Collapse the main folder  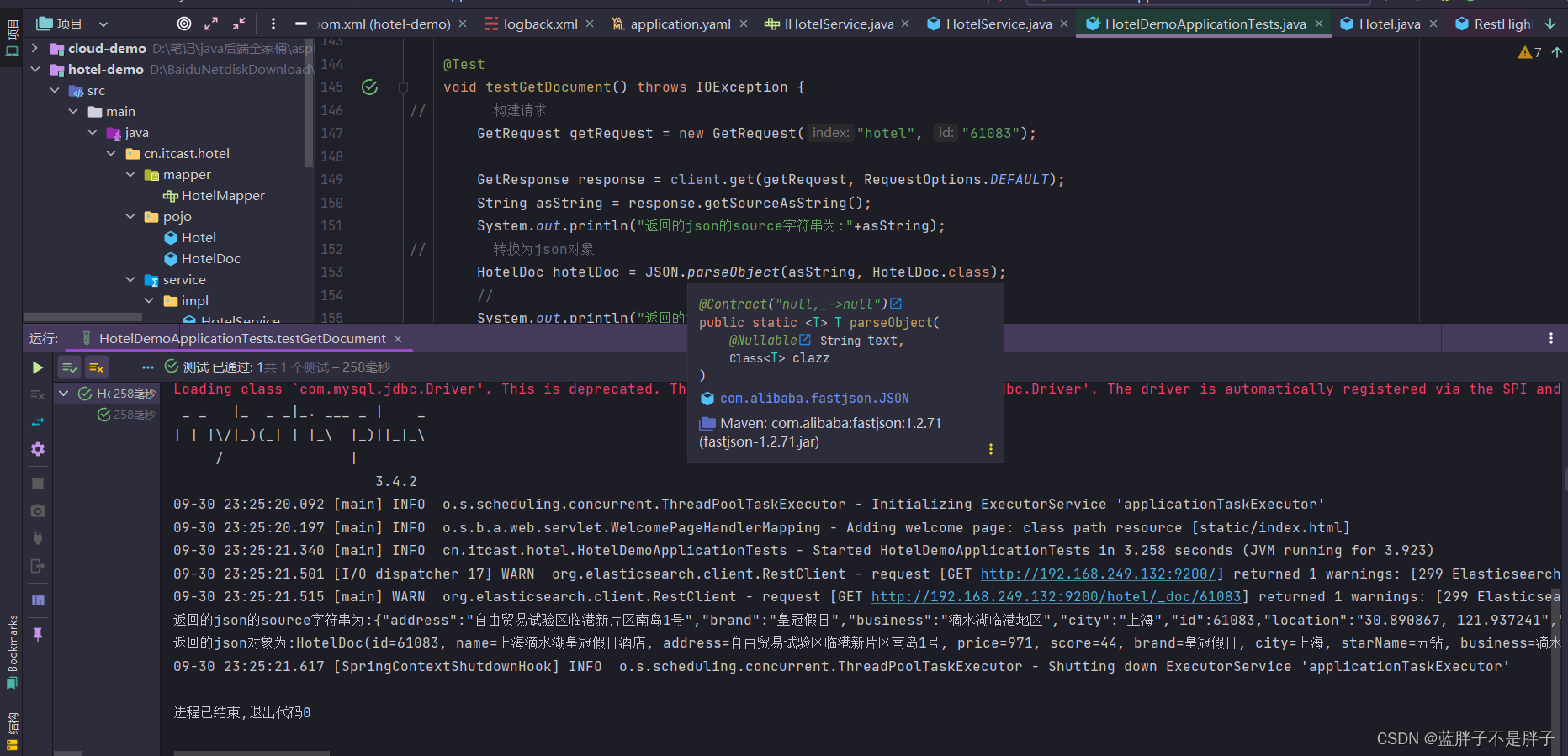73,111
